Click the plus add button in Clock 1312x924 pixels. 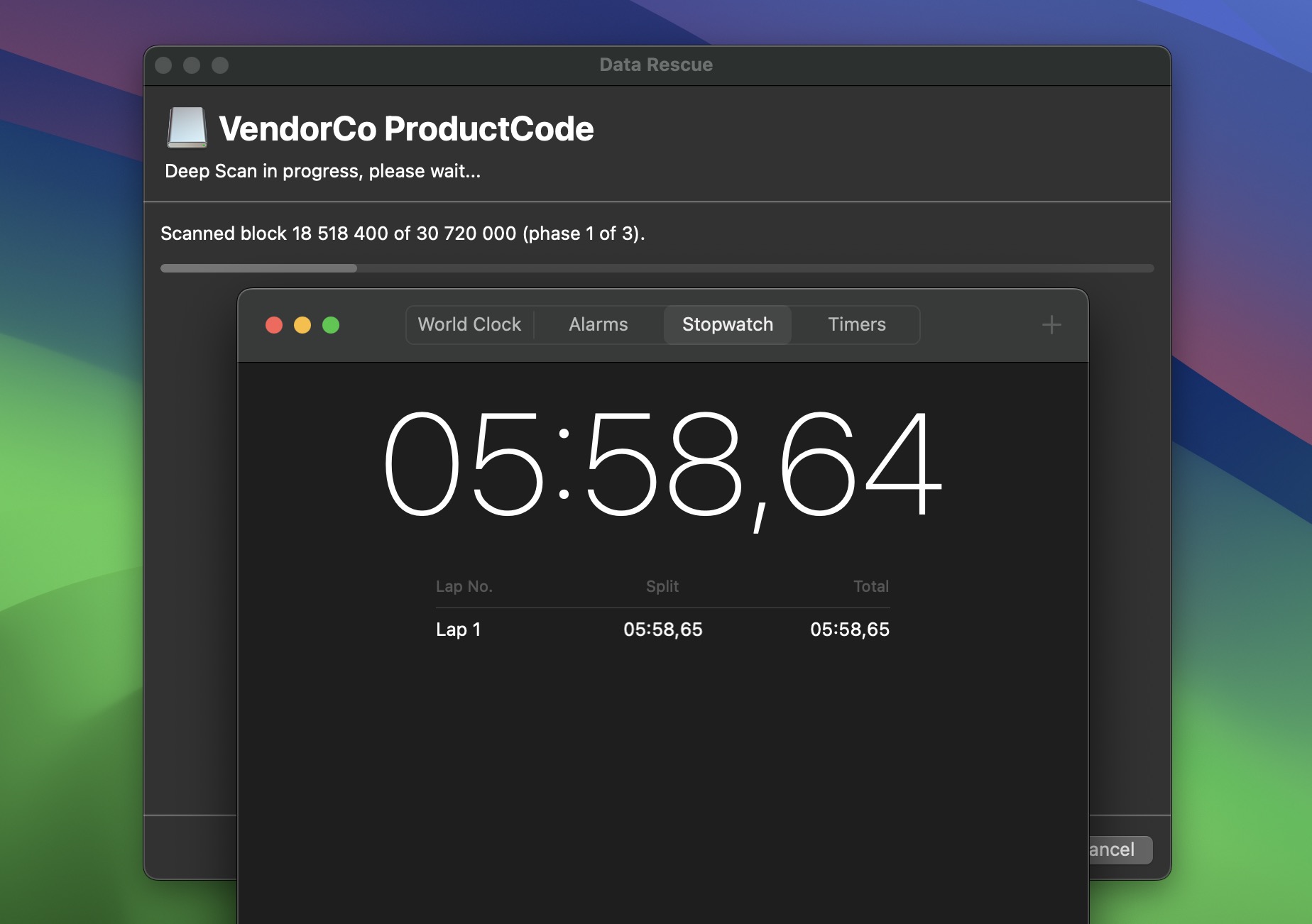tap(1051, 325)
